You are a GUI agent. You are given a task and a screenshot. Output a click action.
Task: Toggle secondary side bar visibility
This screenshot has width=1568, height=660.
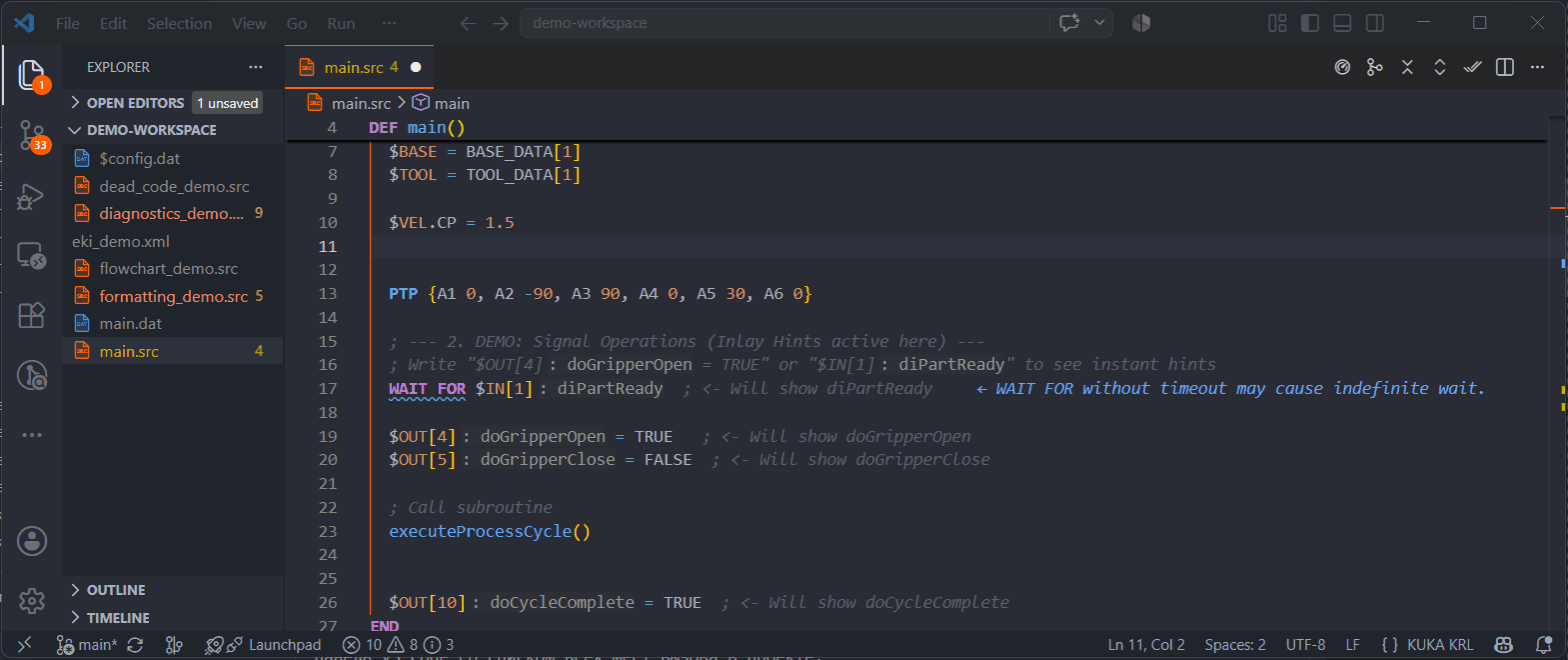1375,23
